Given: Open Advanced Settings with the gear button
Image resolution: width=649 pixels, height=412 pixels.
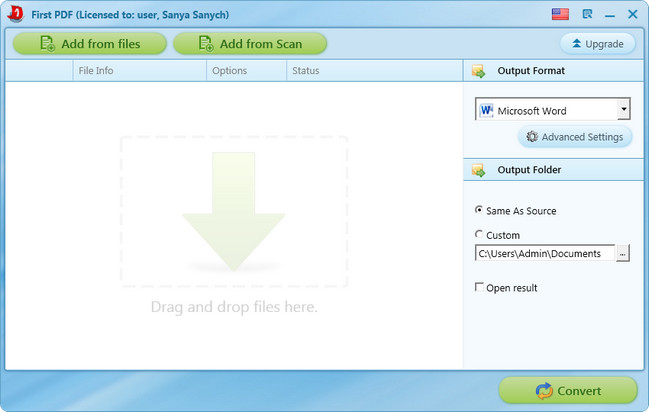Looking at the screenshot, I should pyautogui.click(x=574, y=137).
